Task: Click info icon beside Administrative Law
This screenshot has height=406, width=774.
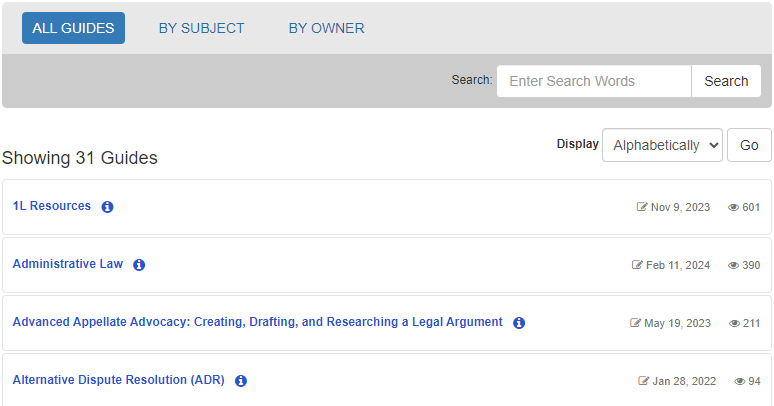Action: point(139,265)
